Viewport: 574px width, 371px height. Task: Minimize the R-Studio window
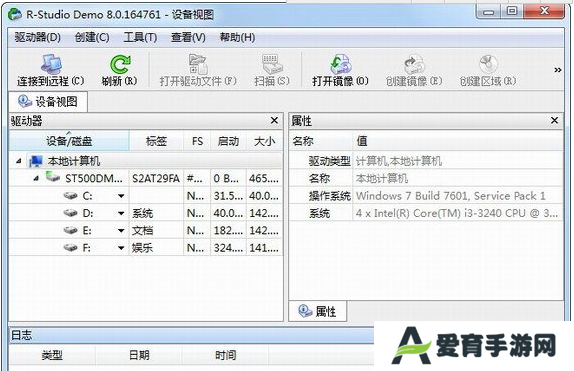point(489,11)
